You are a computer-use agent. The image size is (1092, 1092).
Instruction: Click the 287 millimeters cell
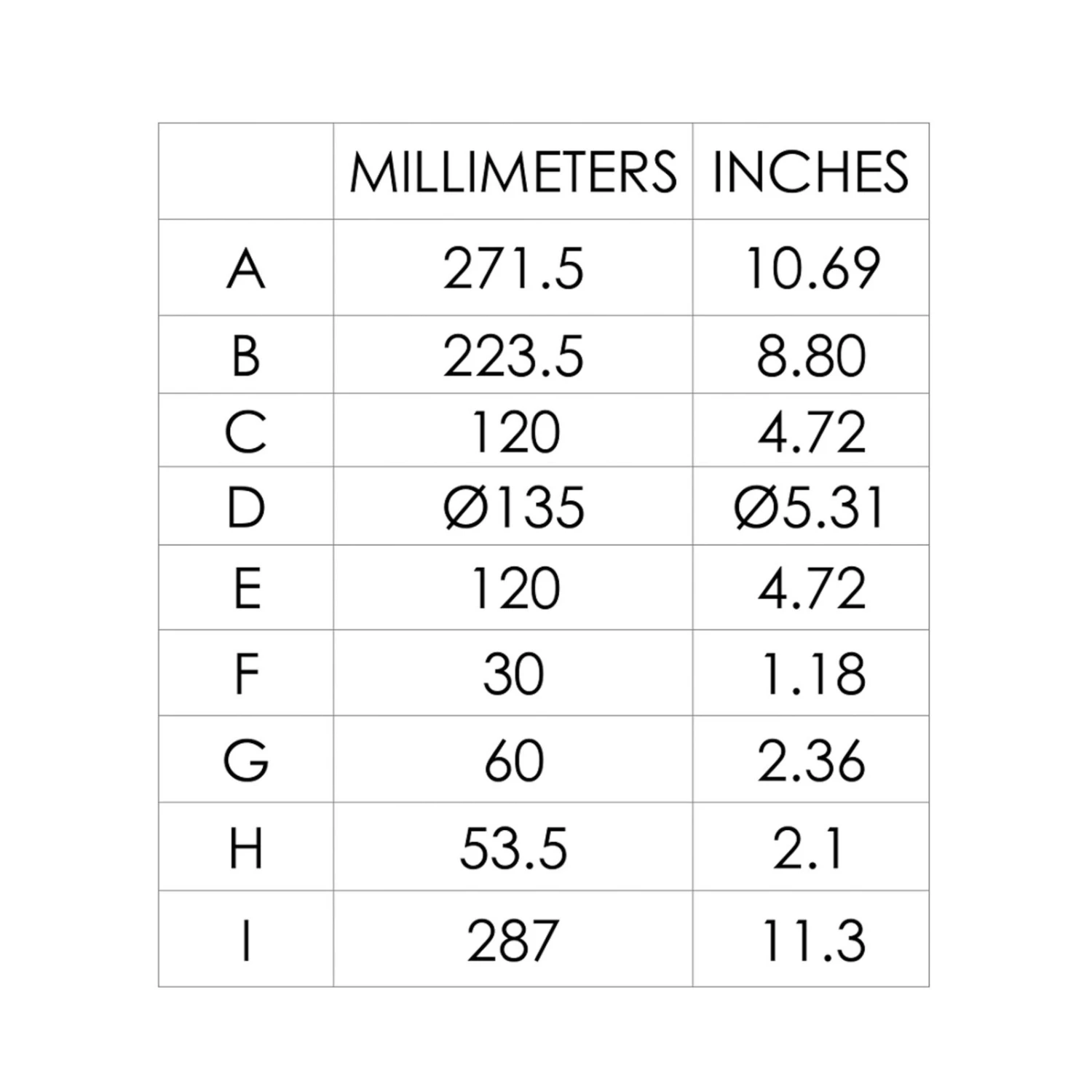tap(513, 941)
